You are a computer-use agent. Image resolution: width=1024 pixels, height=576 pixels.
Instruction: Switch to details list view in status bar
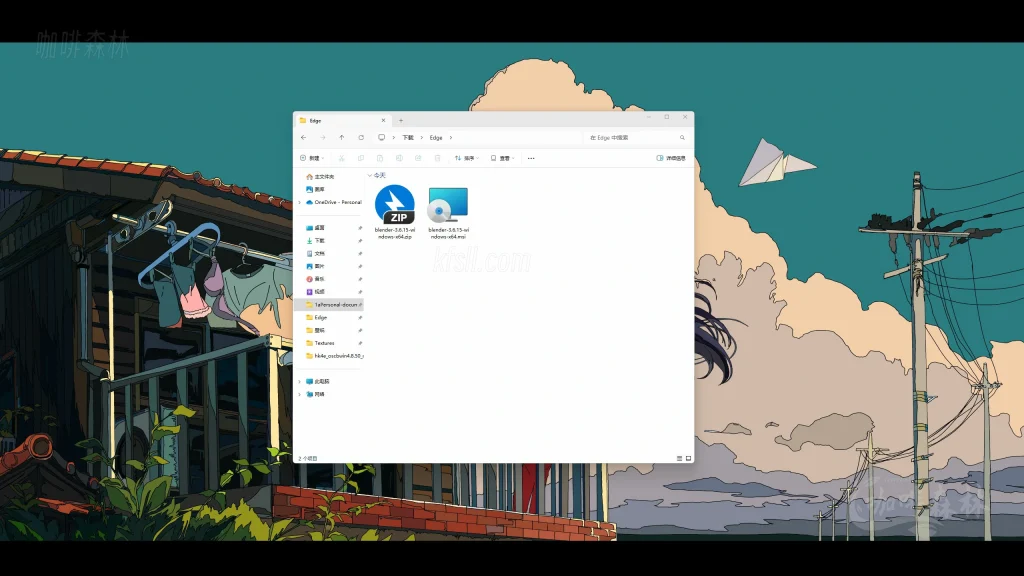click(678, 458)
